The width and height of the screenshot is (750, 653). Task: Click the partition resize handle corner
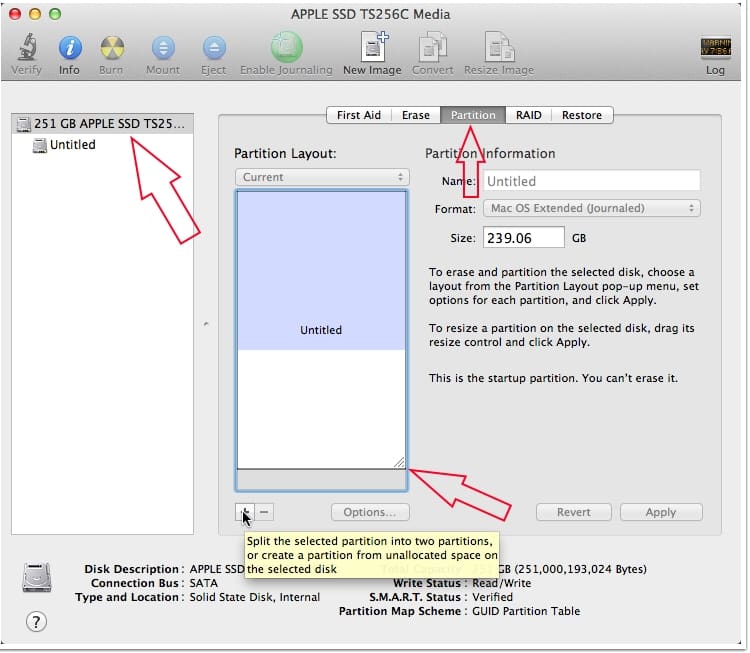click(x=399, y=462)
